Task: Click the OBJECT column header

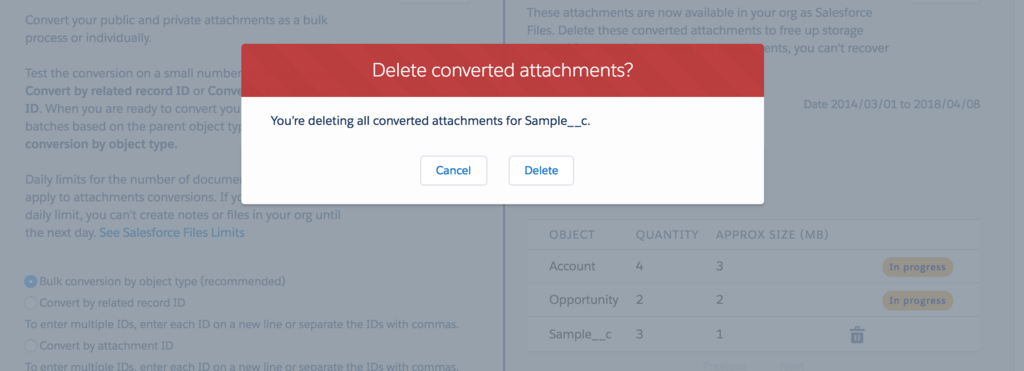Action: coord(572,234)
